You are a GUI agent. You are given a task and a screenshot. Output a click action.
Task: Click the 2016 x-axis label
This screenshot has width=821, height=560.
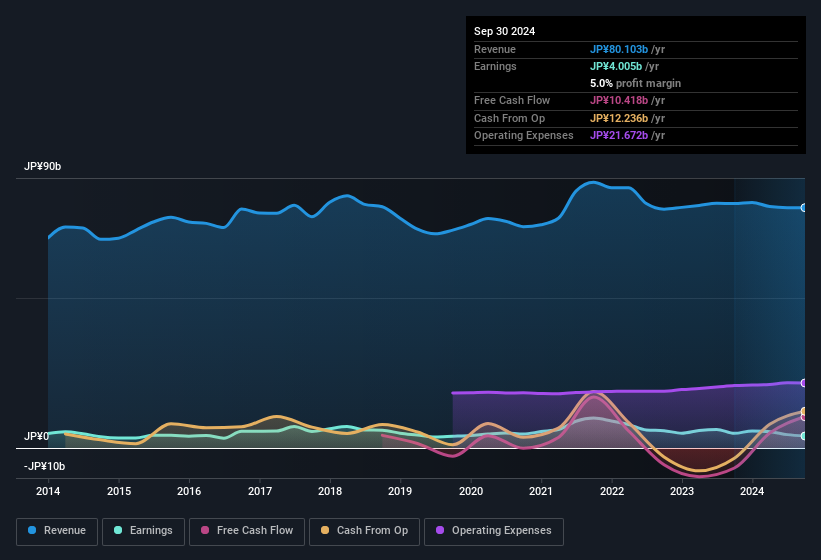point(189,491)
